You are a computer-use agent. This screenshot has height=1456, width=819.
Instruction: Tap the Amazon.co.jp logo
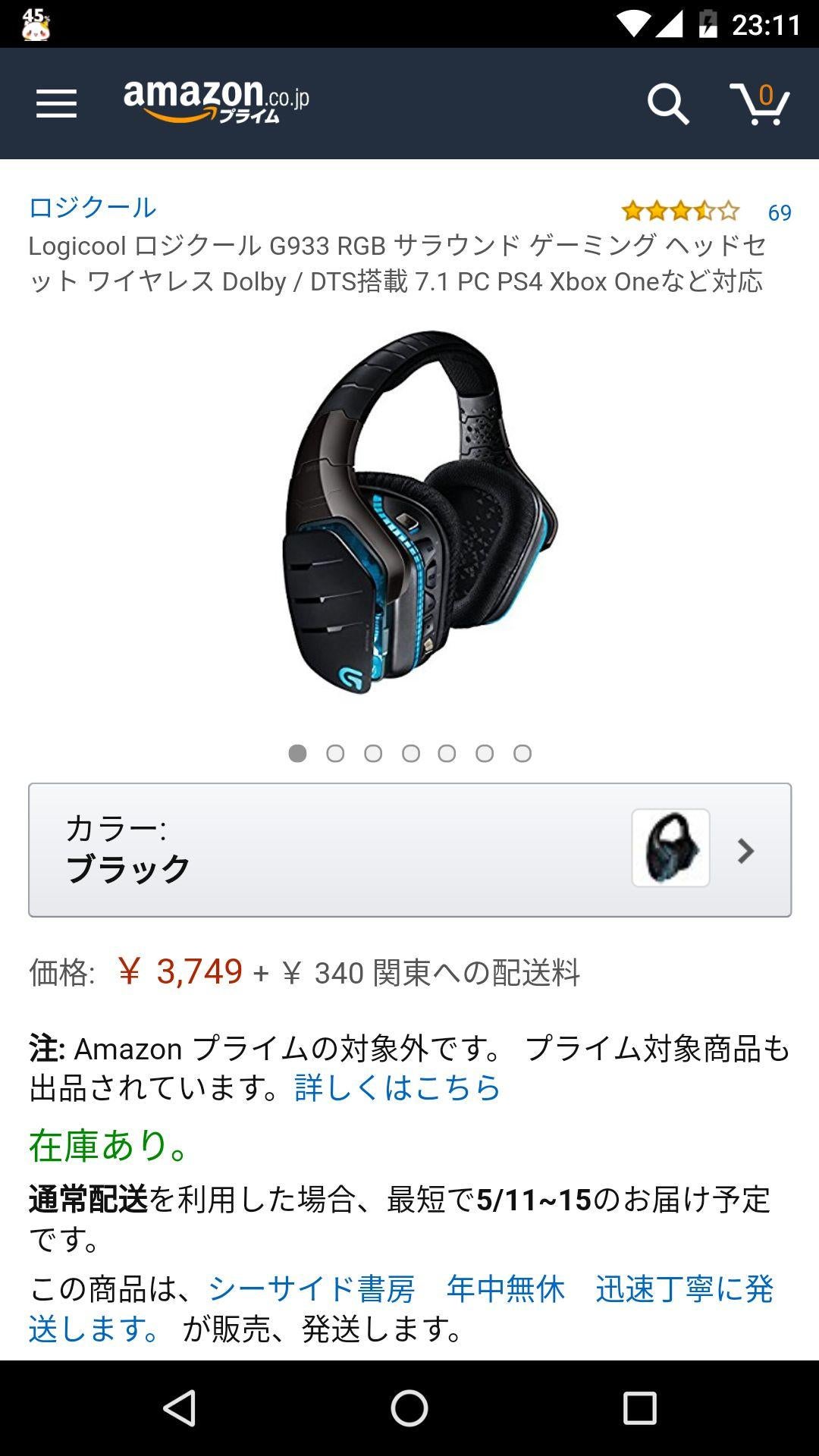pyautogui.click(x=217, y=102)
